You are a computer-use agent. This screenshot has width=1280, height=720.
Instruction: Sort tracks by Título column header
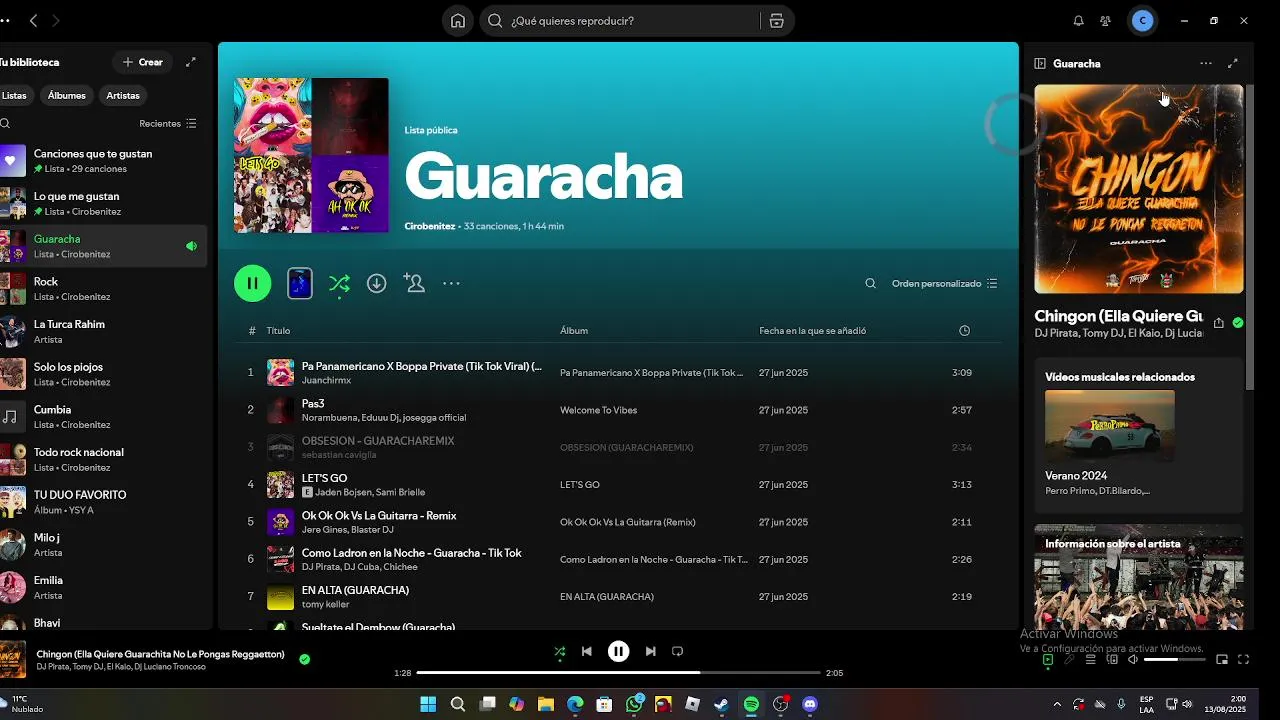pos(278,331)
